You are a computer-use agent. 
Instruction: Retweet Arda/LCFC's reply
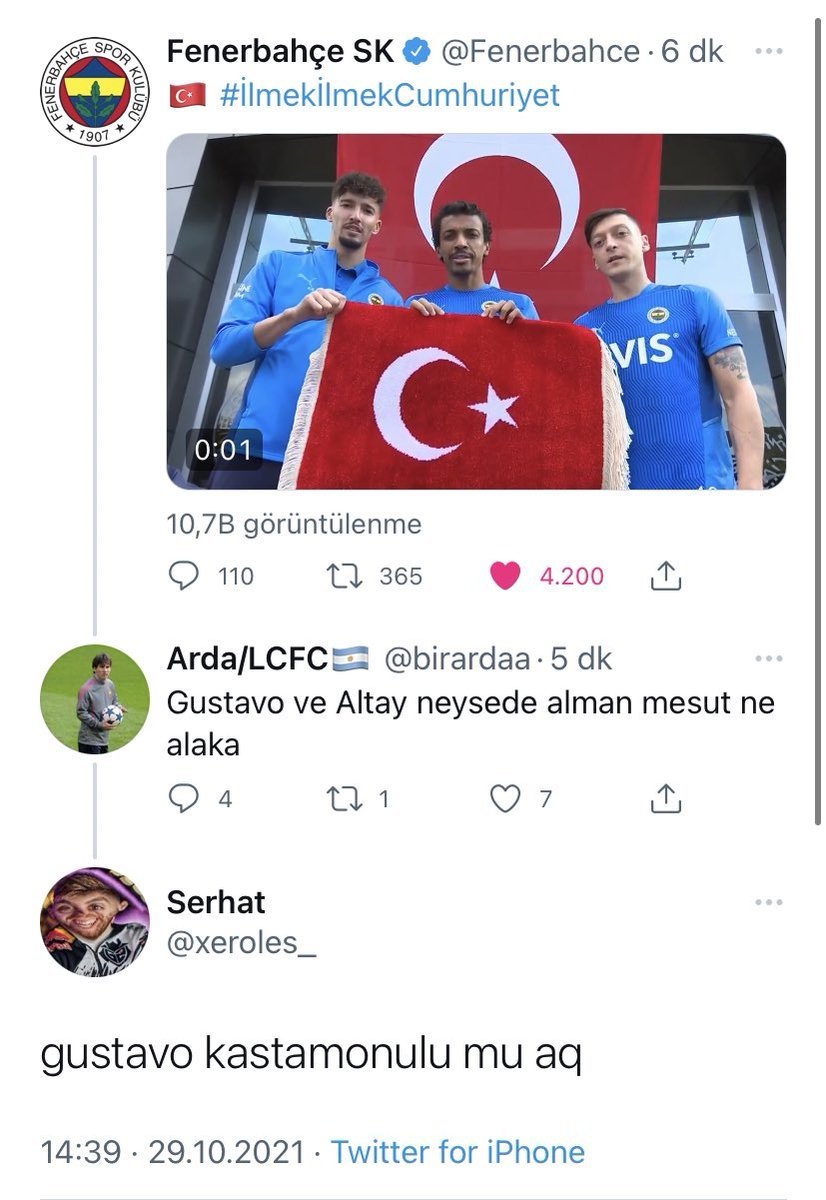(343, 799)
